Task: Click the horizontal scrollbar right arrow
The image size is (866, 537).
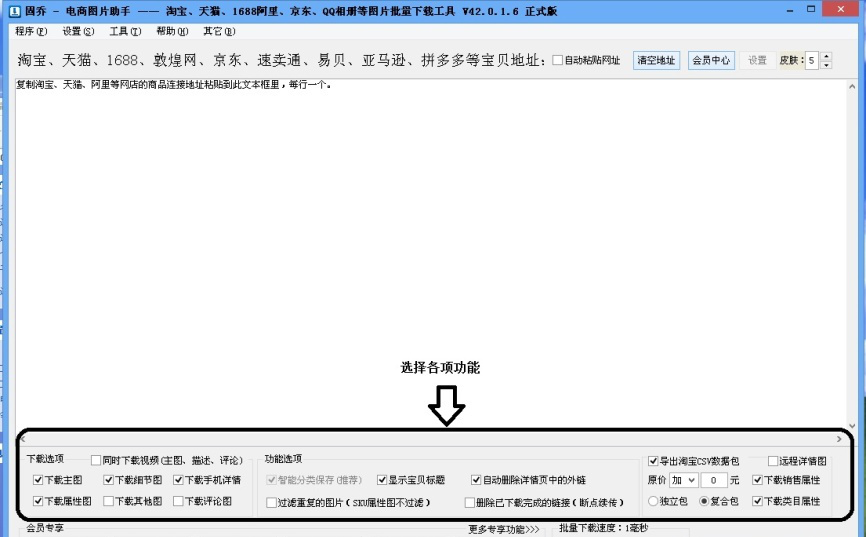Action: click(x=839, y=439)
